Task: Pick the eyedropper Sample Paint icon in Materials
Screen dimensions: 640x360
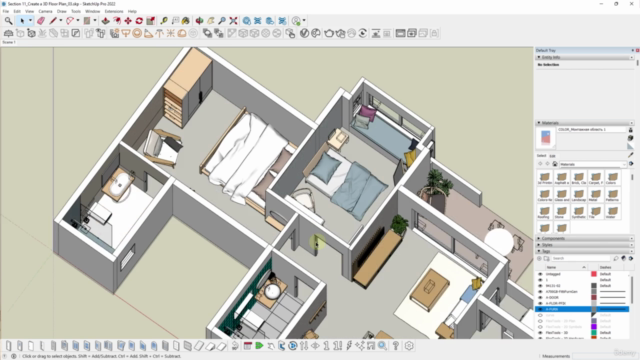Action: 631,155
